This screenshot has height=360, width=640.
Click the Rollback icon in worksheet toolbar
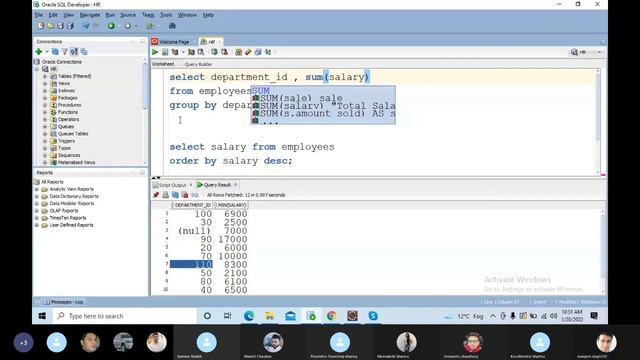point(224,52)
